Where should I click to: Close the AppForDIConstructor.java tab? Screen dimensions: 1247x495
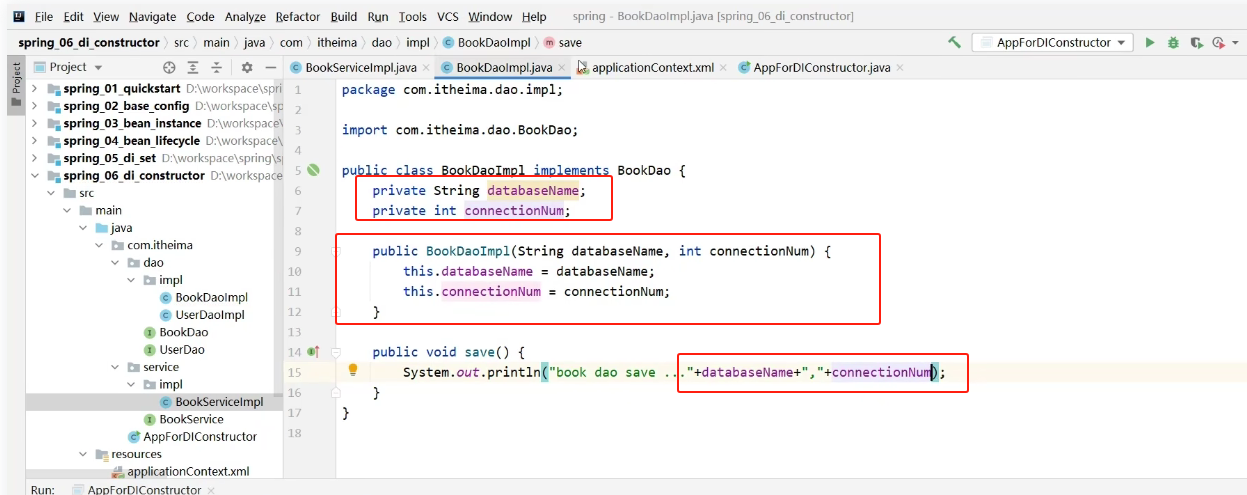pyautogui.click(x=899, y=68)
